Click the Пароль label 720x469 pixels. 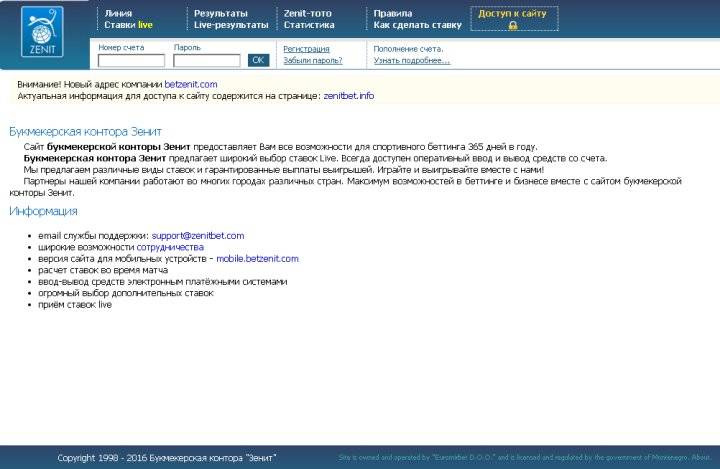187,47
